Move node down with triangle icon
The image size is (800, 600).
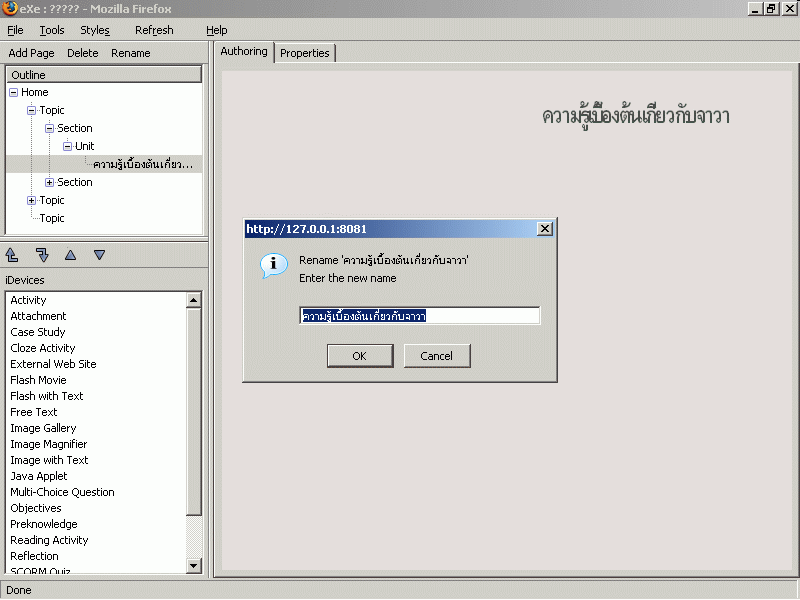point(99,255)
